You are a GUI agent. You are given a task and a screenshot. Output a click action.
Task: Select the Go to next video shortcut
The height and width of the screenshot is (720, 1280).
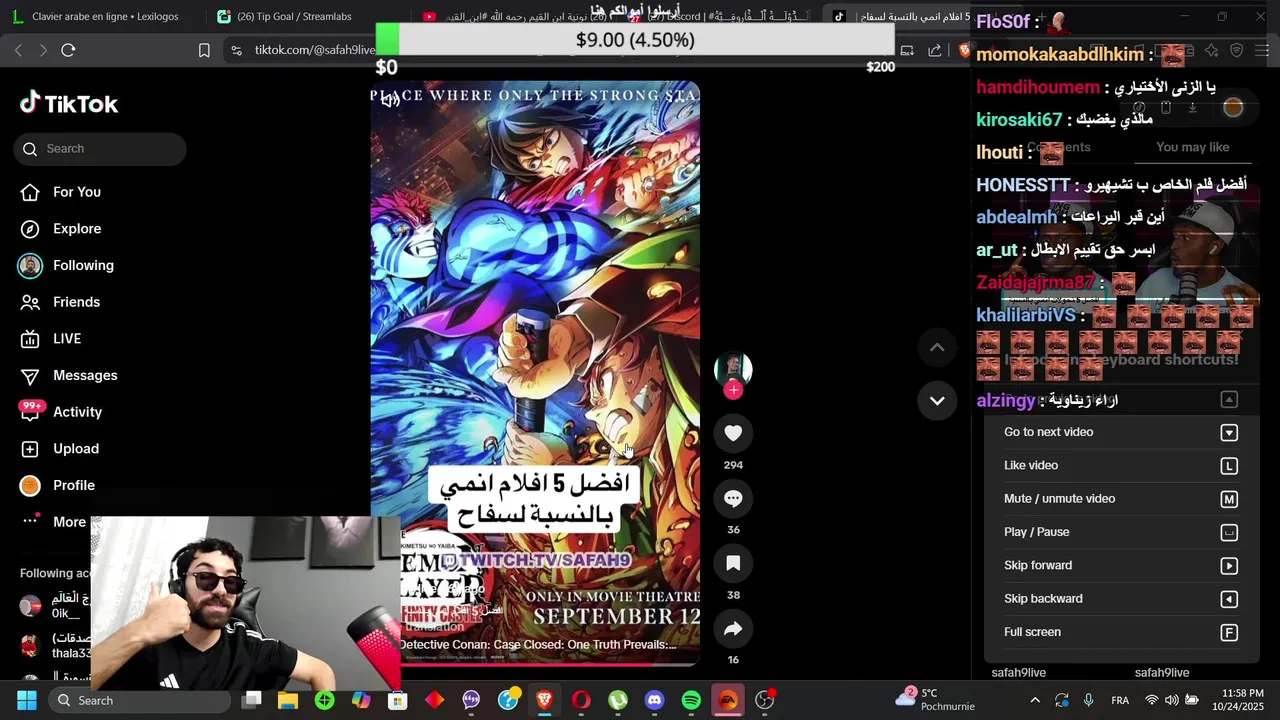[x=1121, y=432]
